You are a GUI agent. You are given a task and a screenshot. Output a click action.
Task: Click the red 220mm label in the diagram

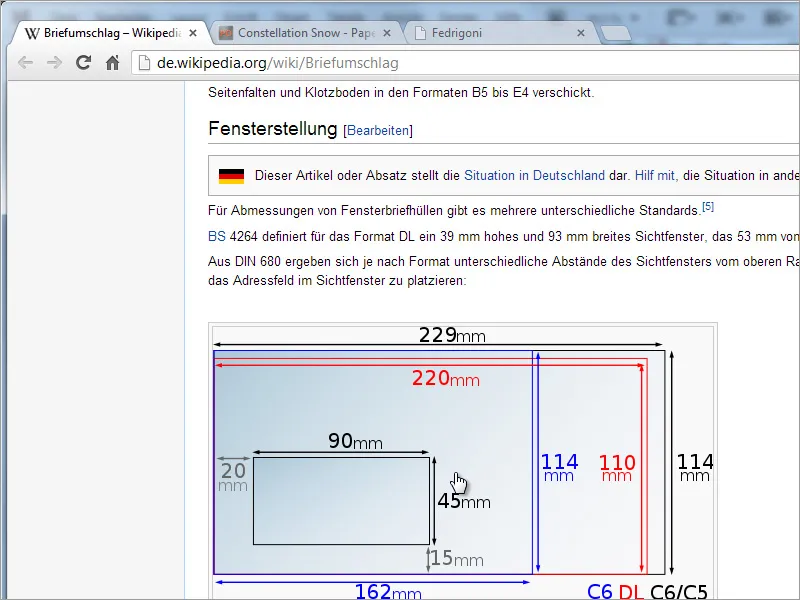445,379
